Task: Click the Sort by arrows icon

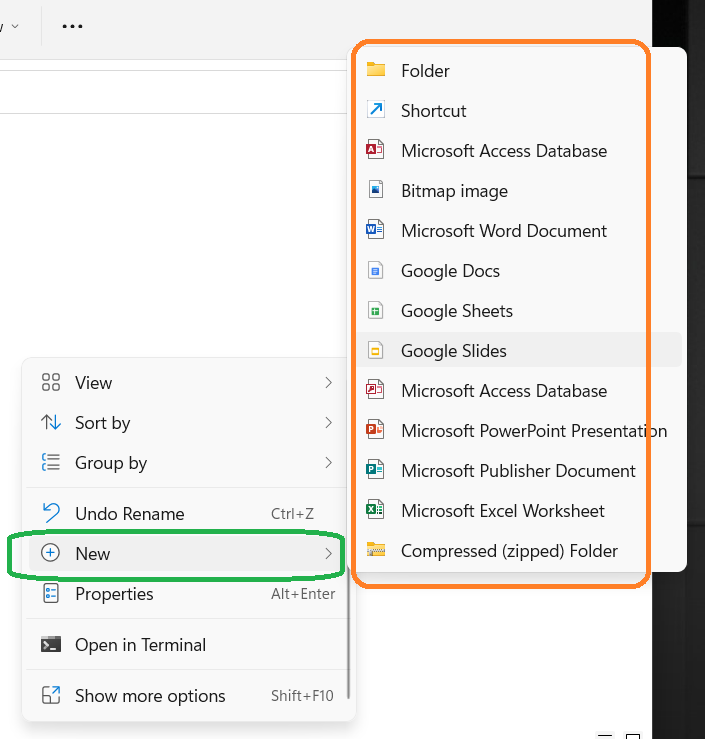Action: [x=51, y=422]
